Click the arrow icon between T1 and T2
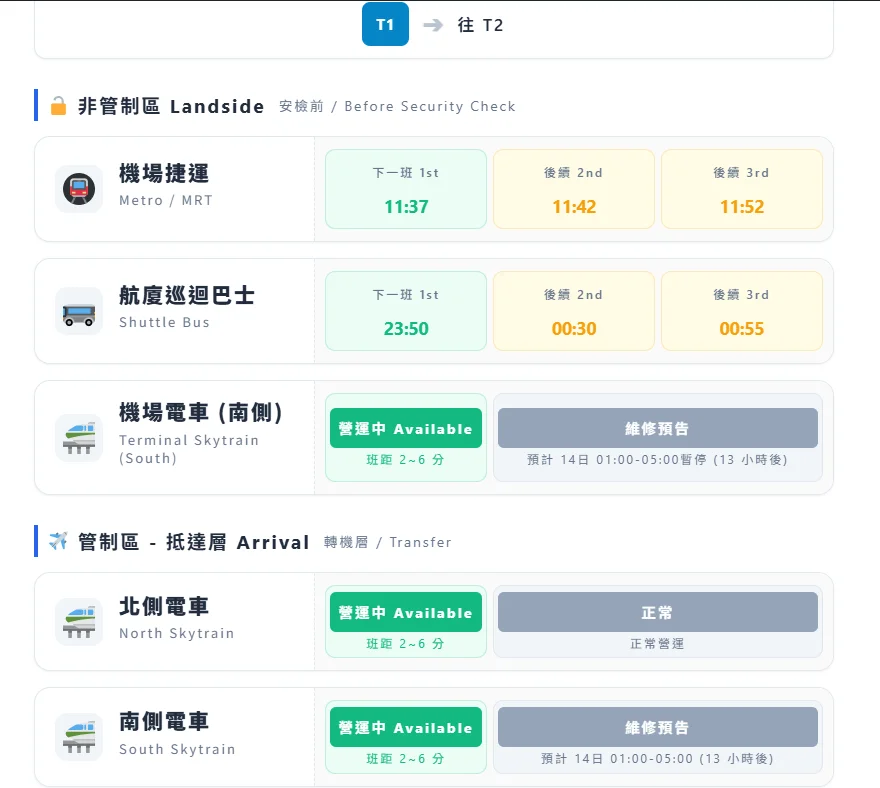The width and height of the screenshot is (880, 788). coord(433,25)
